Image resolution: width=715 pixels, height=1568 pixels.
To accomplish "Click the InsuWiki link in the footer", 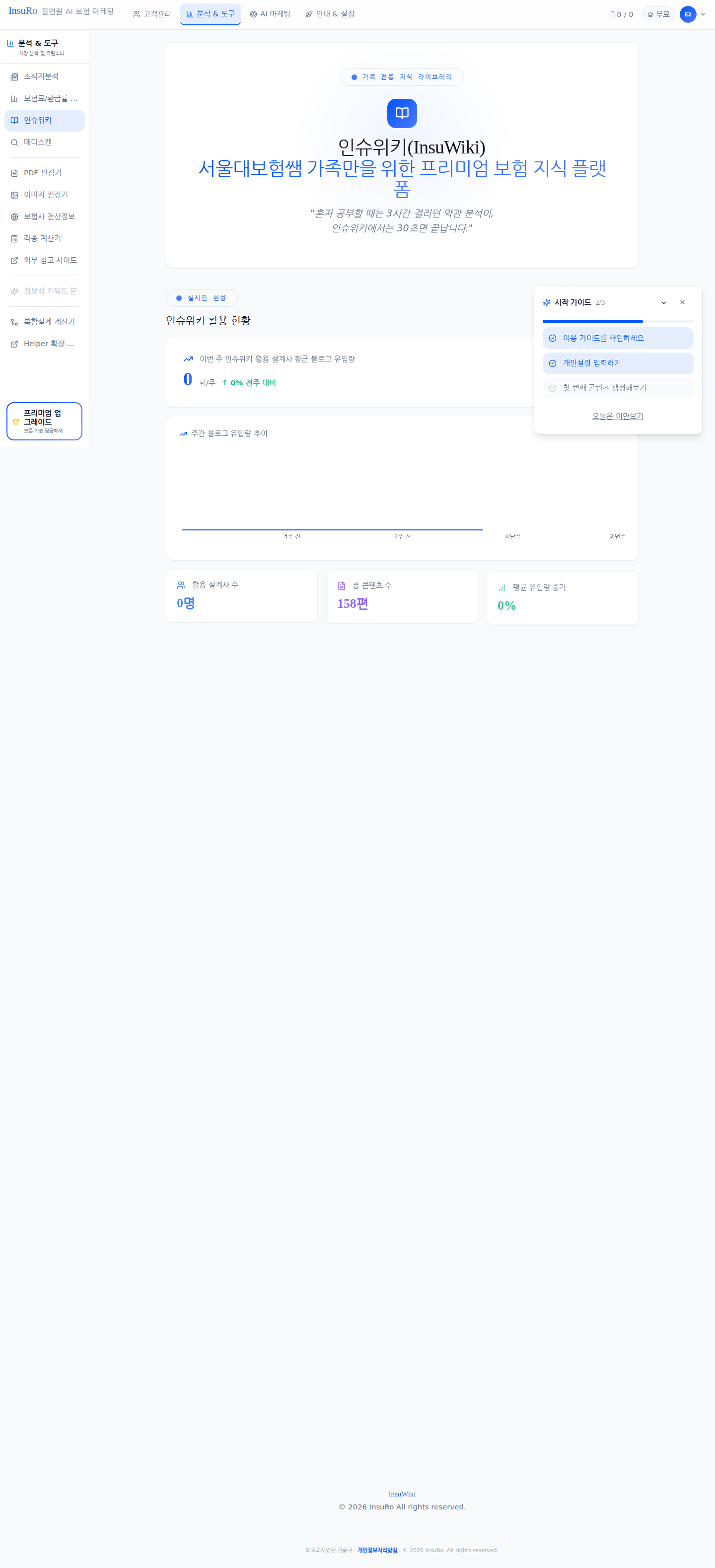I will click(402, 1495).
